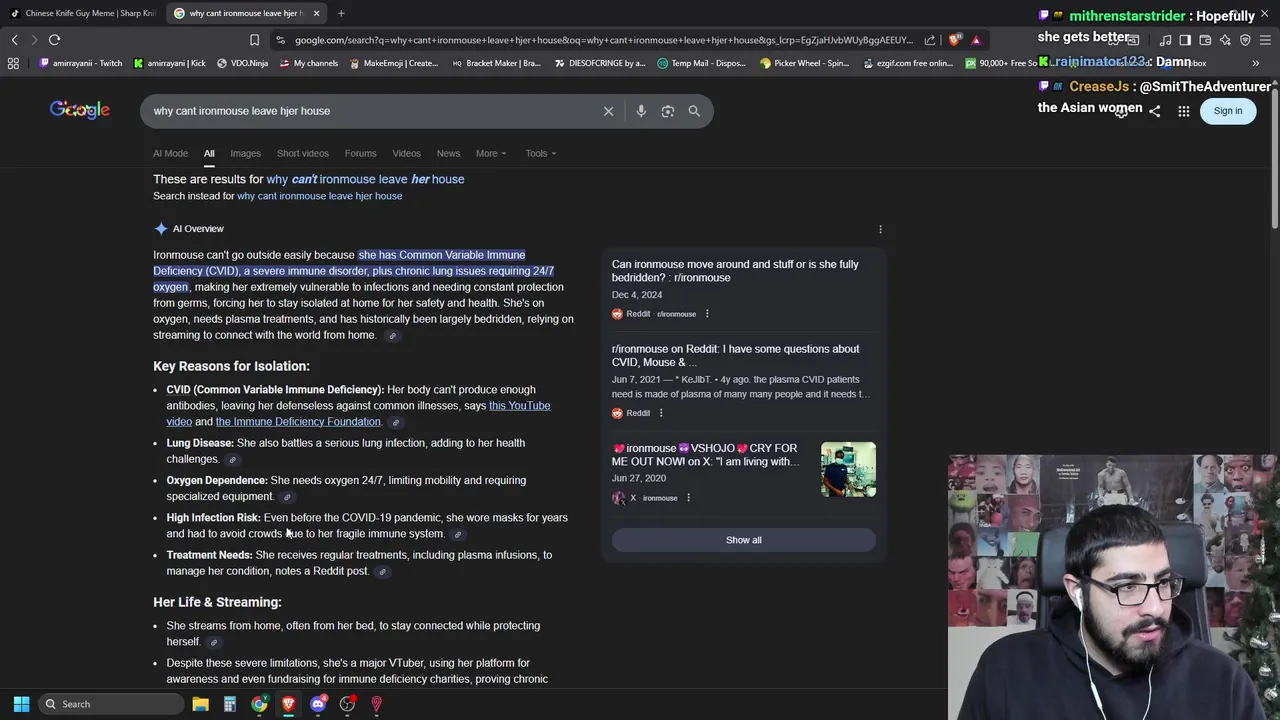This screenshot has width=1280, height=720.
Task: Open corrected query 'can't ironmouse leave her house'
Action: pyautogui.click(x=365, y=179)
